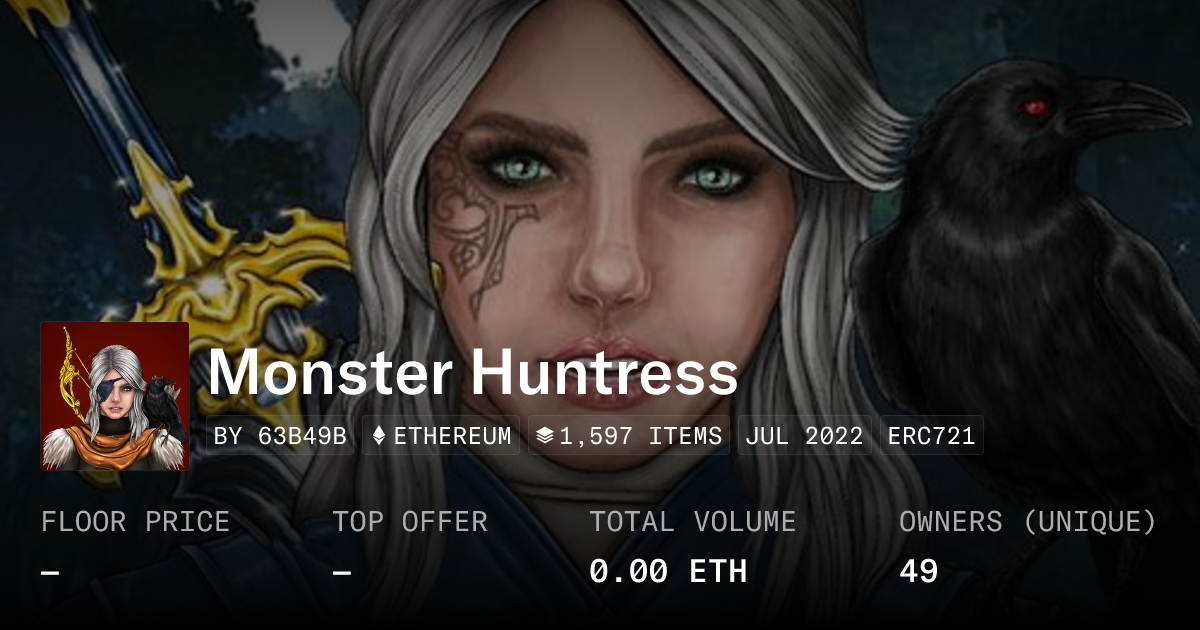Screen dimensions: 1200x630
Task: Click the OWNERS (UNIQUE) label
Action: 1028,522
